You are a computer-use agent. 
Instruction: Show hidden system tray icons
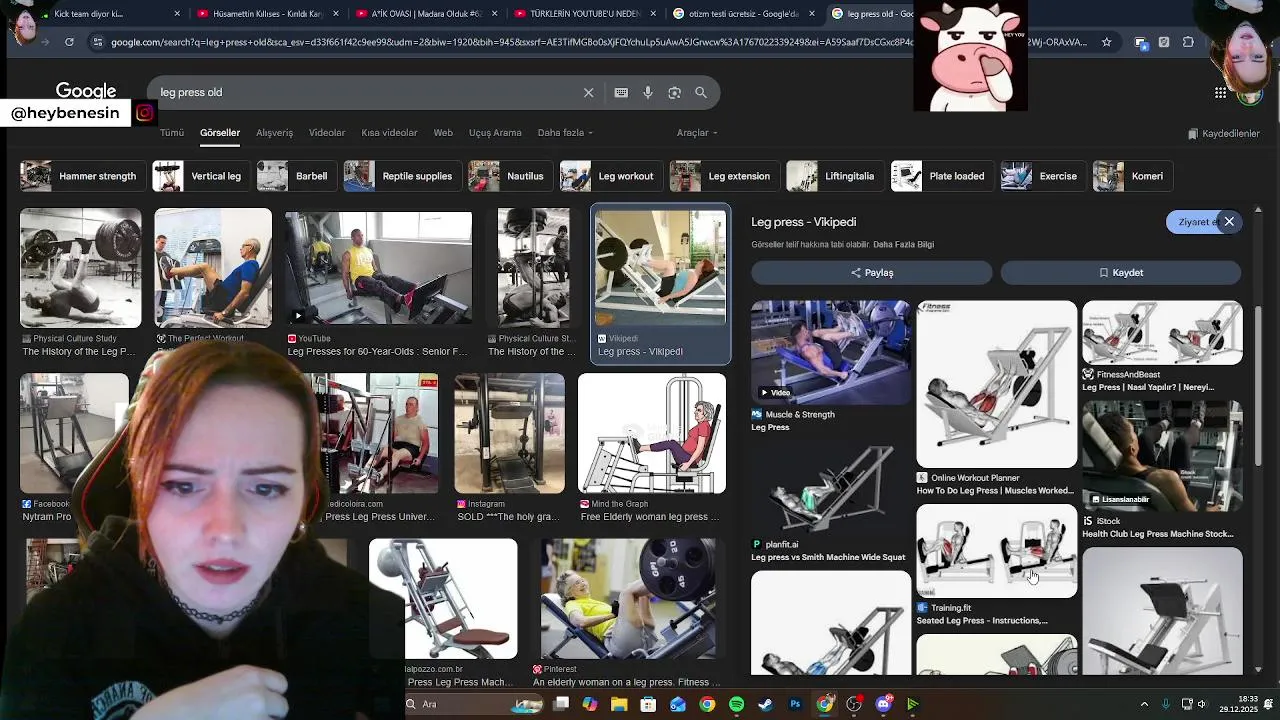pyautogui.click(x=1144, y=704)
